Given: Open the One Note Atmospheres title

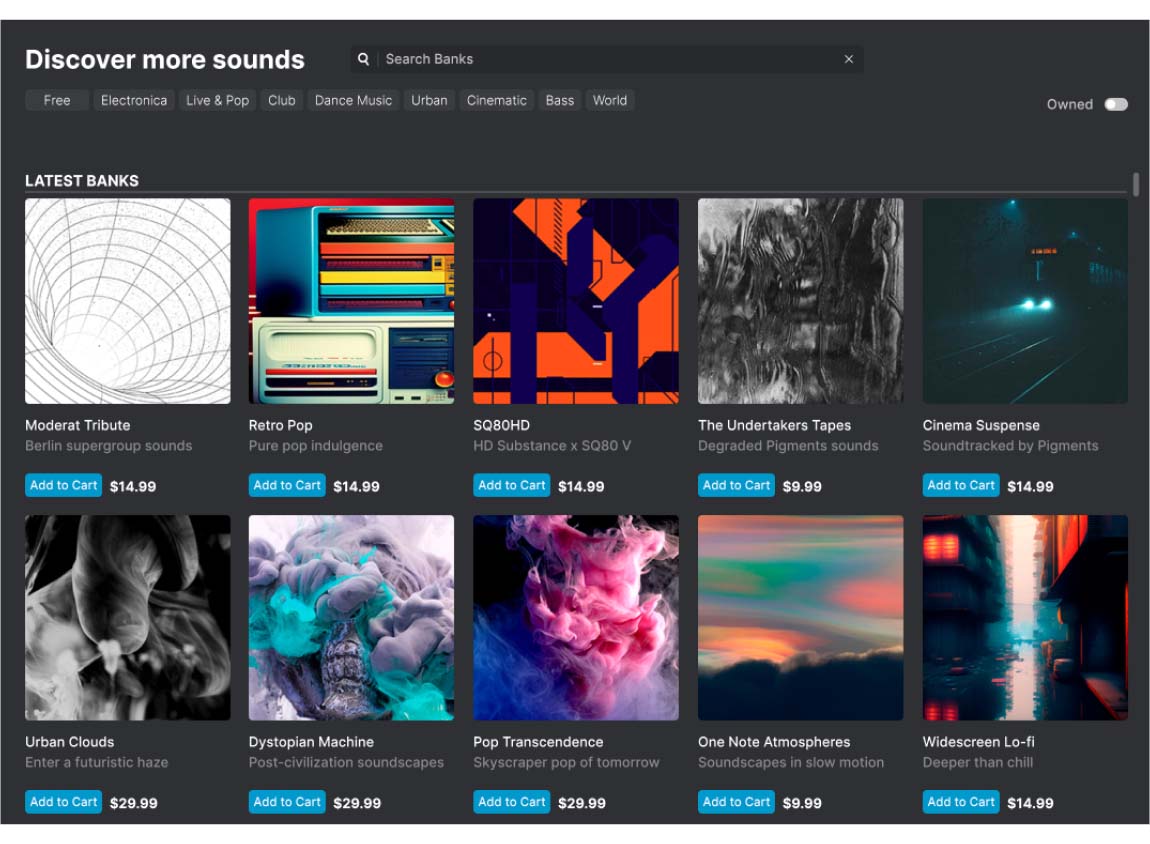Looking at the screenshot, I should [x=773, y=742].
